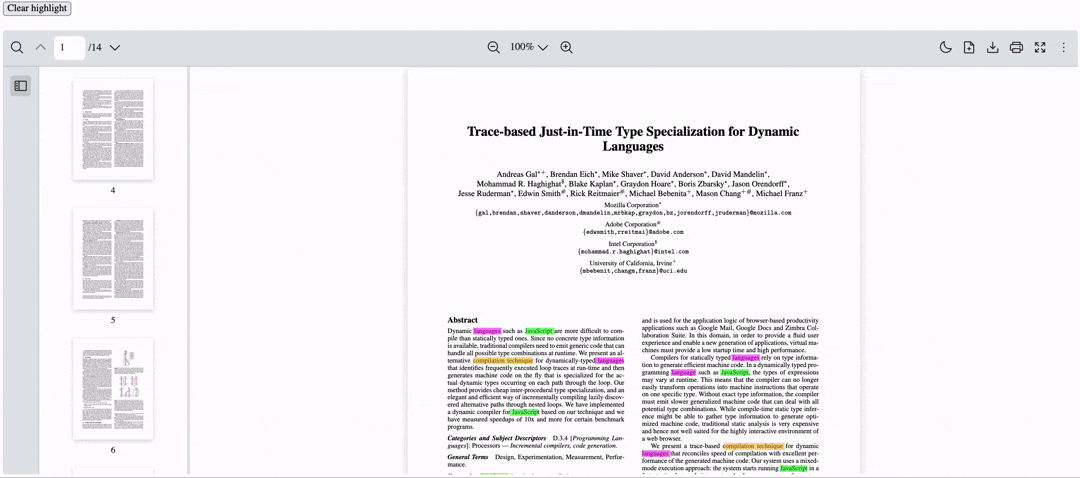Open the search magnifier tool

pos(17,48)
